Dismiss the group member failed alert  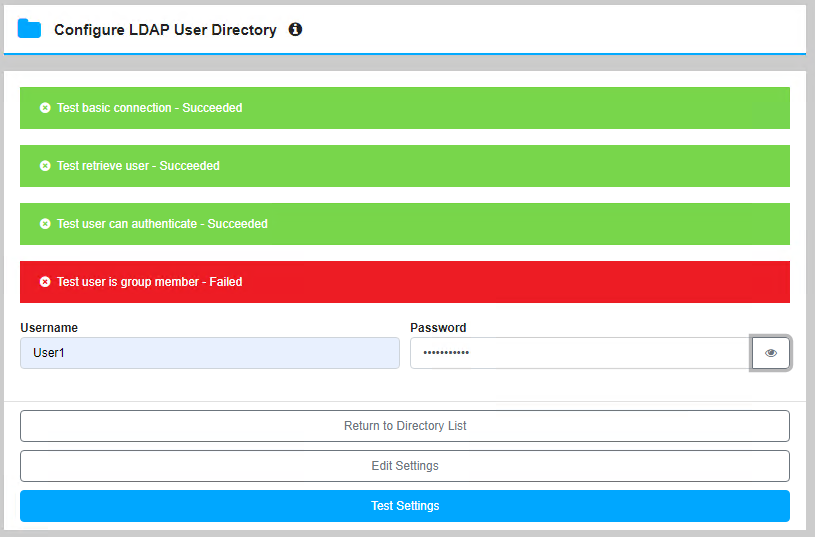click(x=45, y=282)
